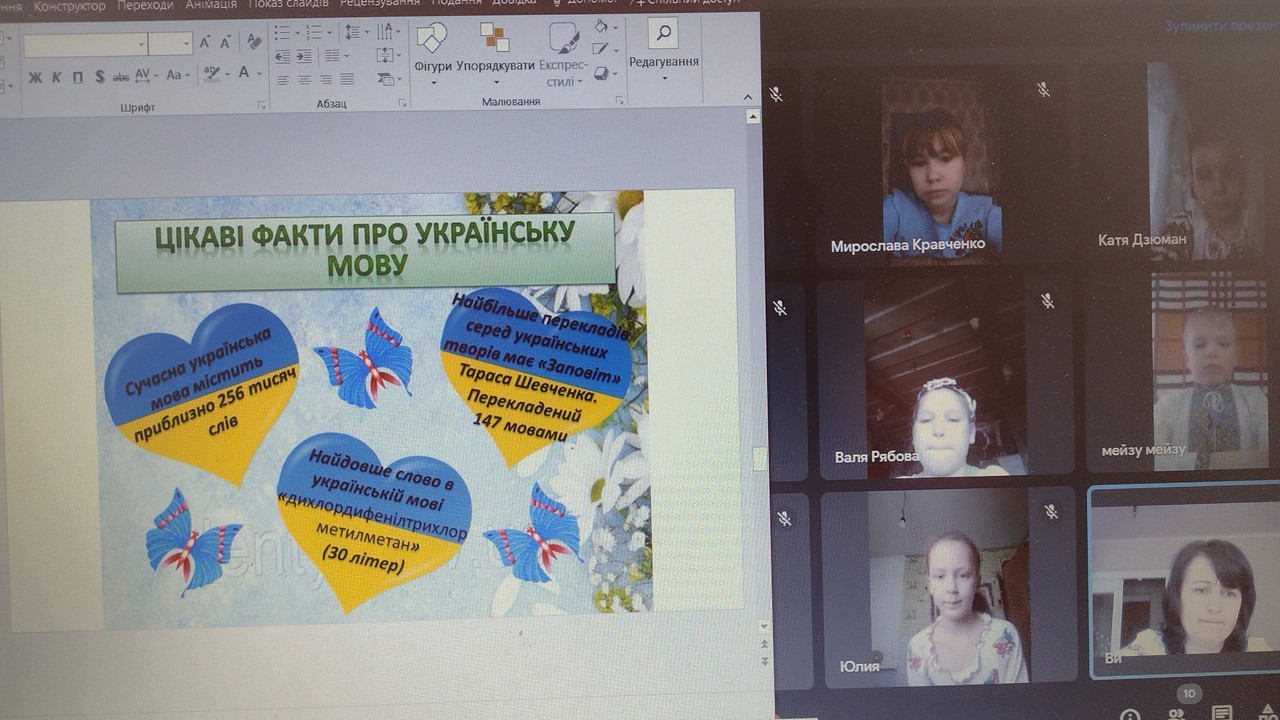Viewport: 1280px width, 720px height.
Task: Center align paragraph text
Action: tap(304, 79)
